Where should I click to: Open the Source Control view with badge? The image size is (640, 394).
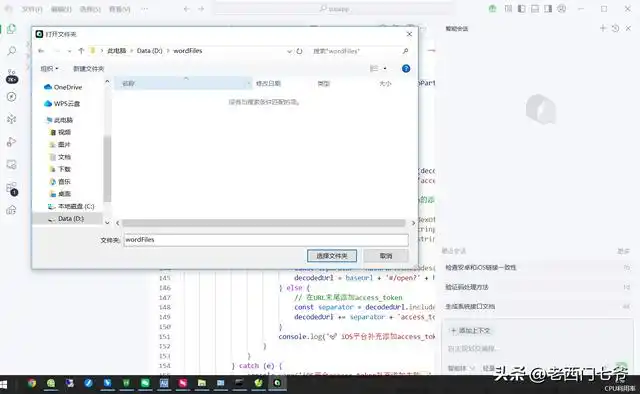coord(11,76)
